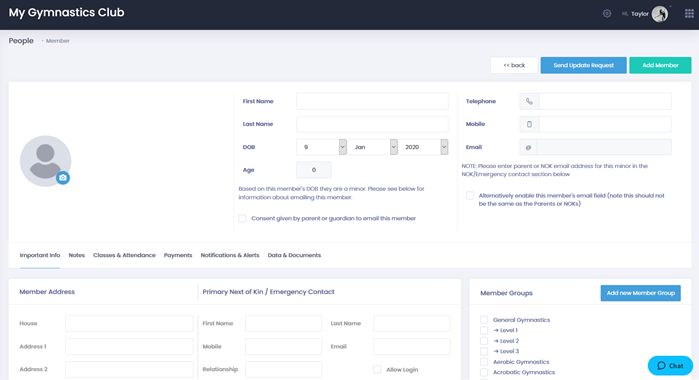
Task: Click the Add Member button
Action: pyautogui.click(x=660, y=65)
